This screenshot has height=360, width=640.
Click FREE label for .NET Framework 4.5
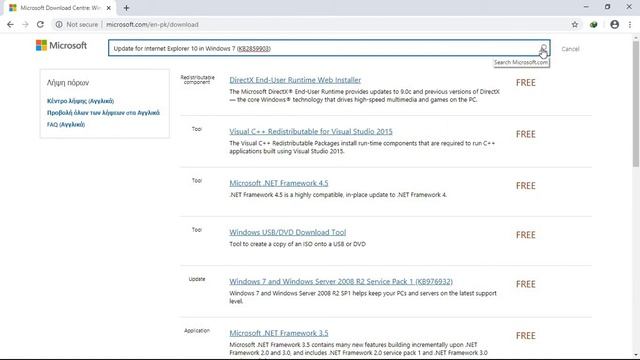(526, 186)
